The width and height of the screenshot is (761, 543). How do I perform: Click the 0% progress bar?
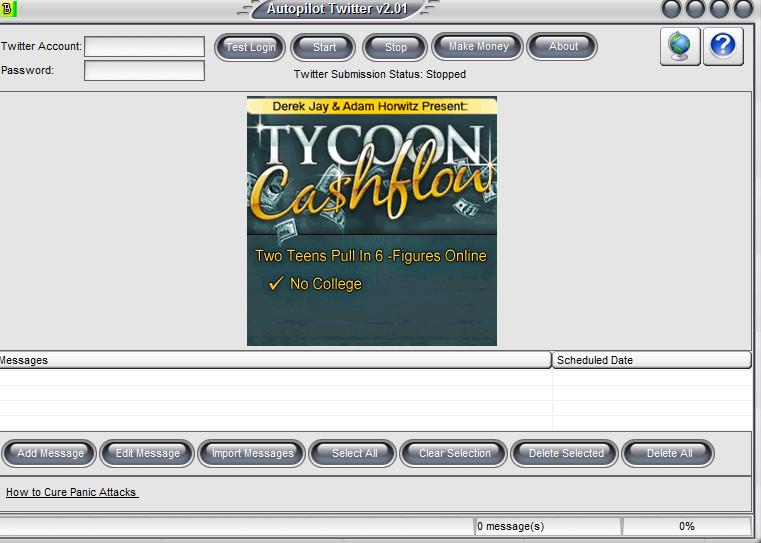coord(686,526)
